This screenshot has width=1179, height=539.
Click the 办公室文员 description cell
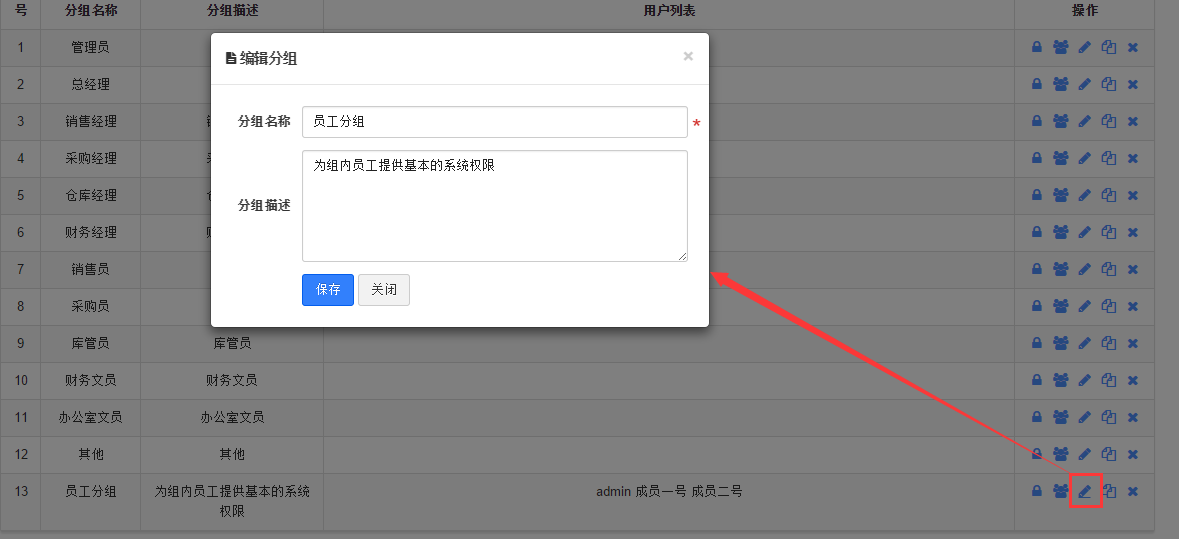232,417
